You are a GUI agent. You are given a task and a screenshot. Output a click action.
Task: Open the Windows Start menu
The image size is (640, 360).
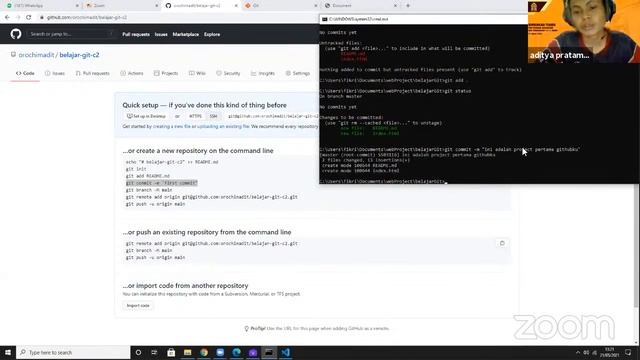click(x=8, y=352)
